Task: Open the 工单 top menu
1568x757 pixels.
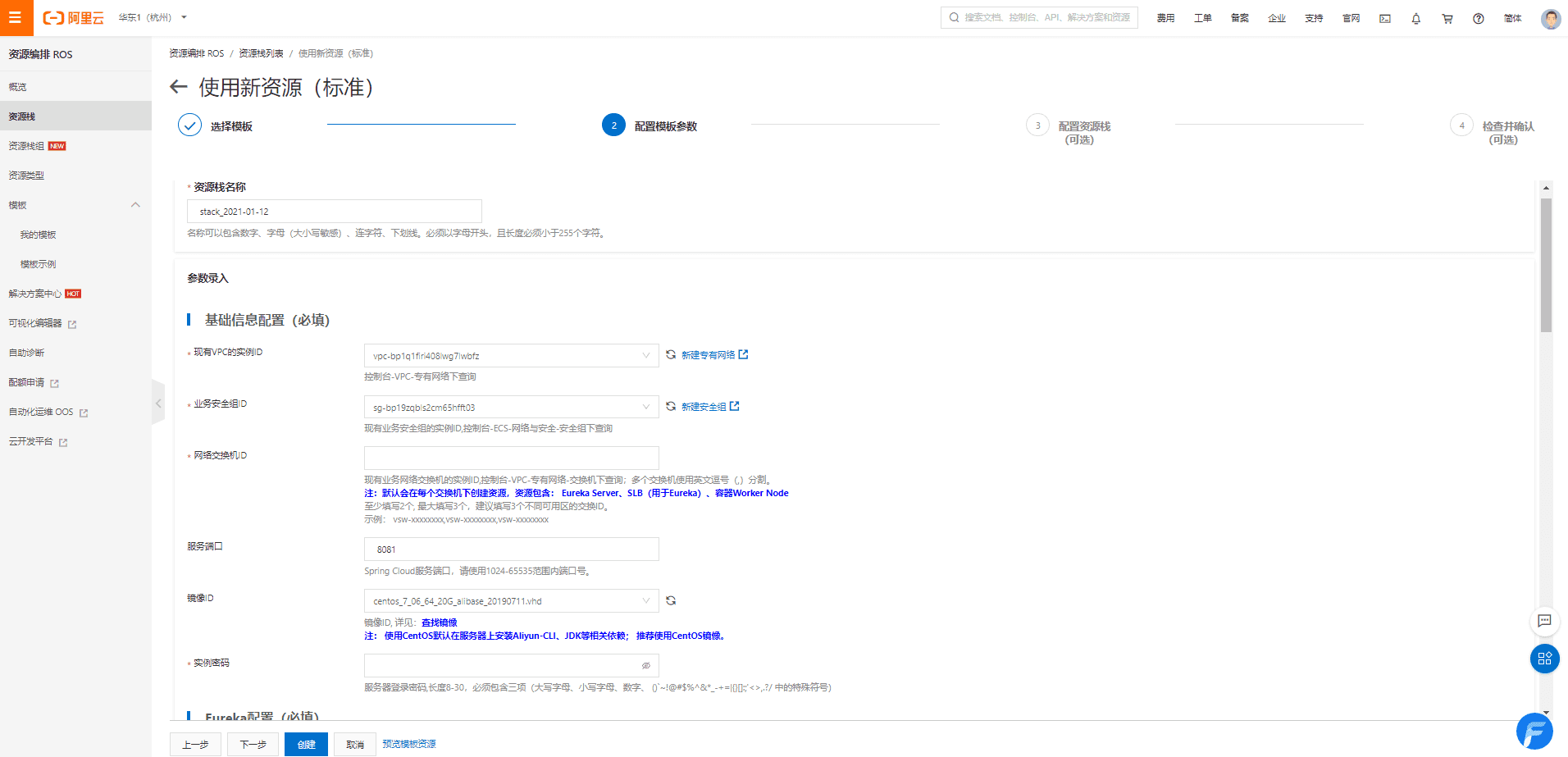Action: coord(1202,18)
